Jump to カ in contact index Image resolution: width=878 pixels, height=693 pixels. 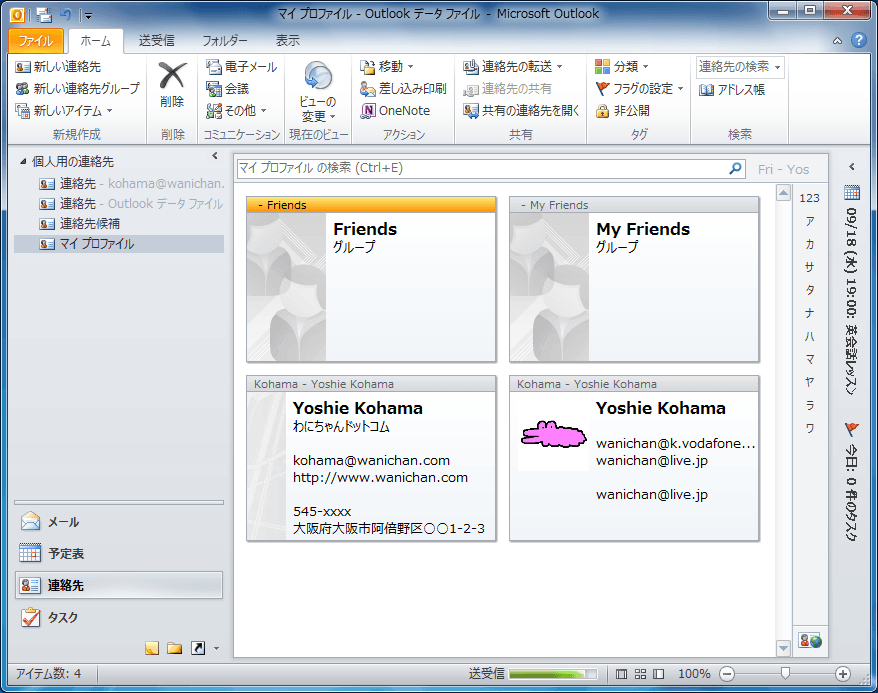[x=809, y=244]
